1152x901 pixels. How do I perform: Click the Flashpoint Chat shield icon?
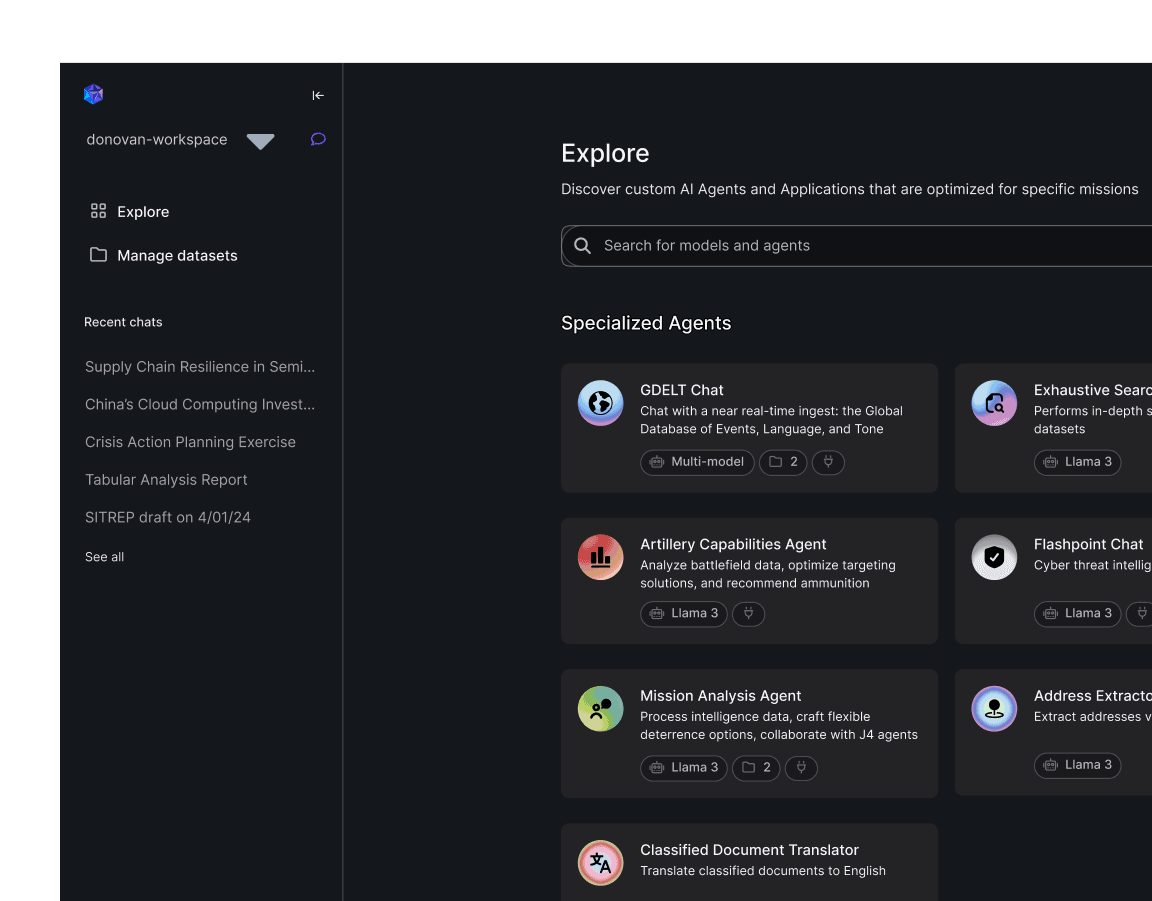(993, 557)
